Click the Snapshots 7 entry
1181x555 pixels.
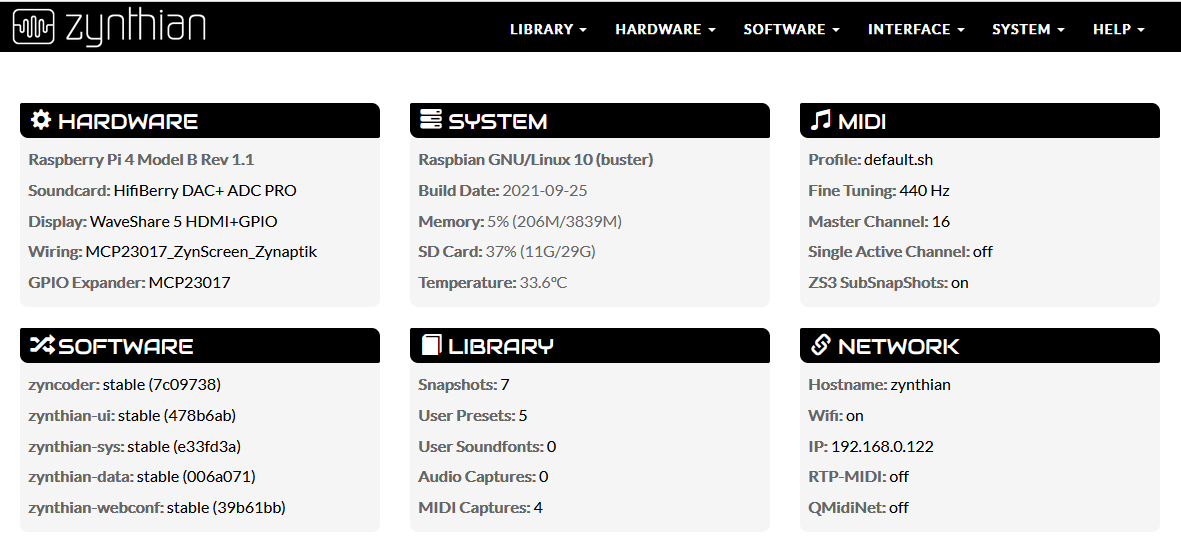pyautogui.click(x=464, y=385)
